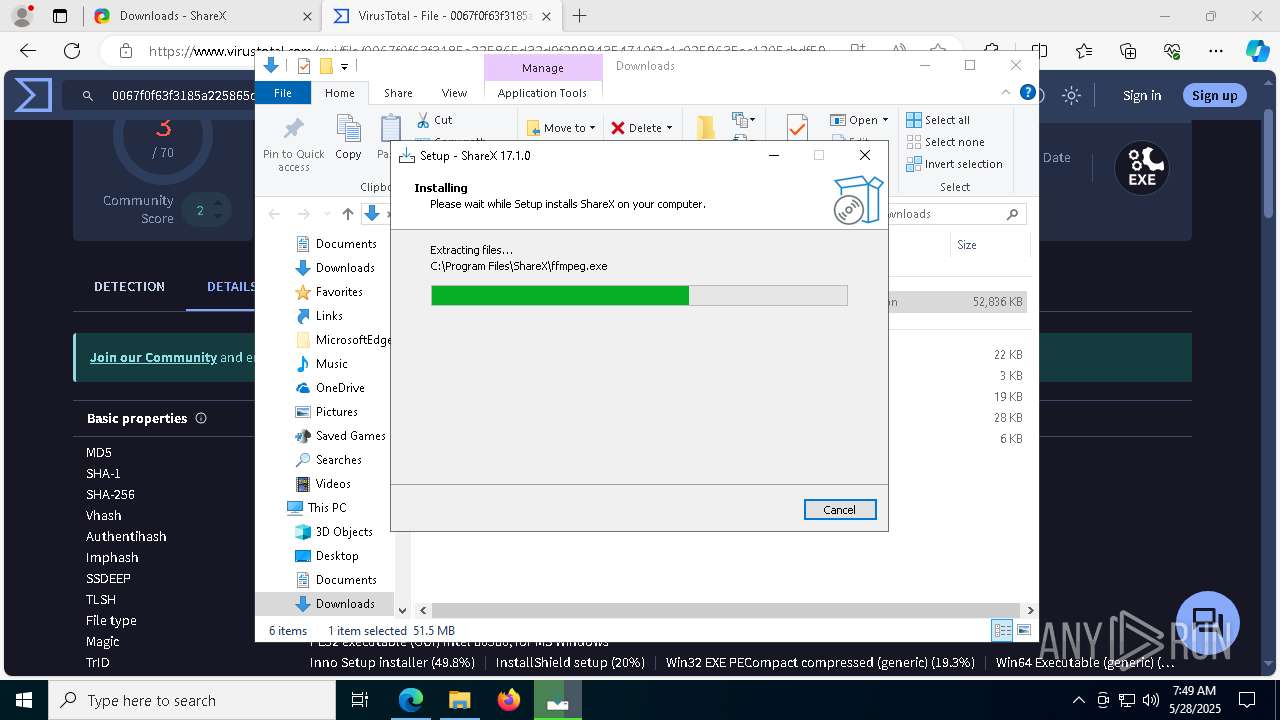Click Select all in ribbon
The image size is (1280, 720).
point(938,119)
